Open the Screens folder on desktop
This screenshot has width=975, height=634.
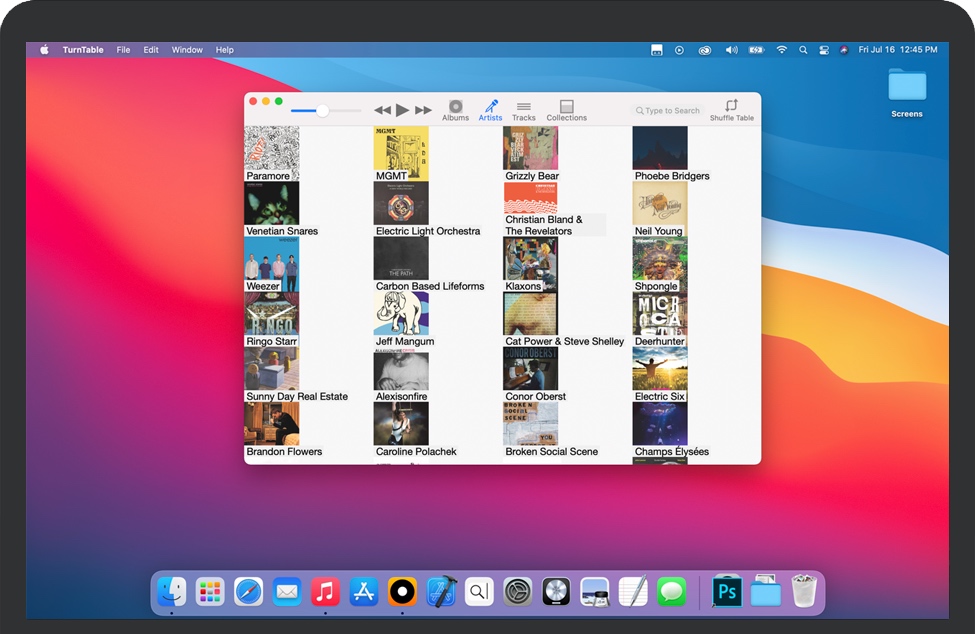pyautogui.click(x=907, y=86)
